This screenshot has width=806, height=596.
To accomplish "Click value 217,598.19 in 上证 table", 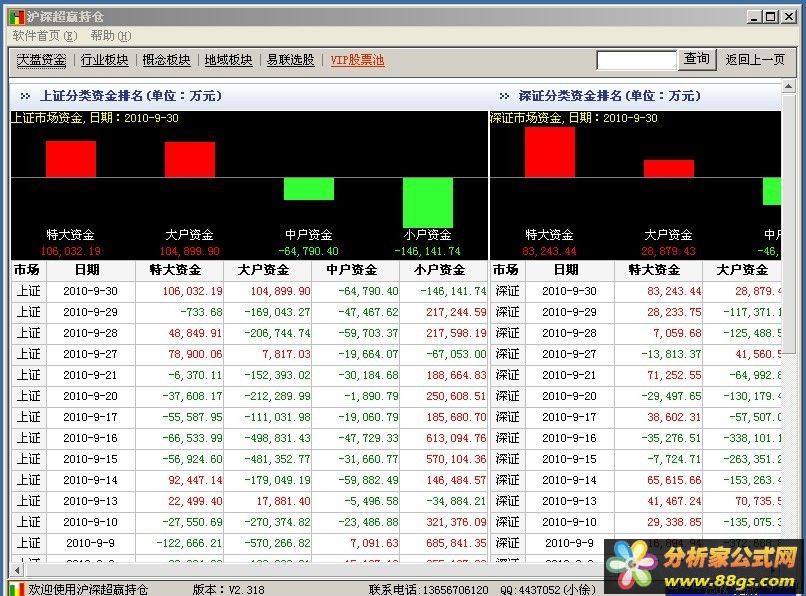I will coord(456,333).
